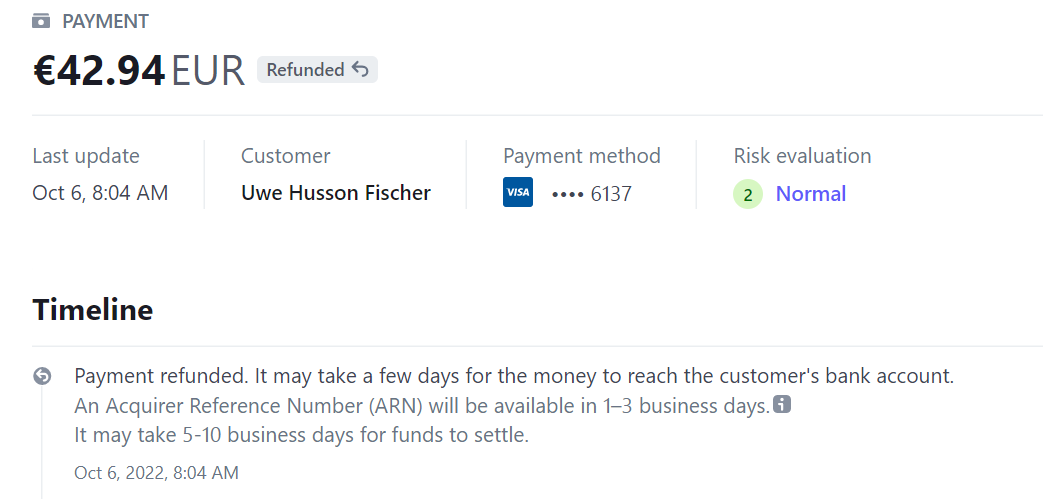Click the €42.94 payment amount
This screenshot has width=1043, height=499.
99,70
